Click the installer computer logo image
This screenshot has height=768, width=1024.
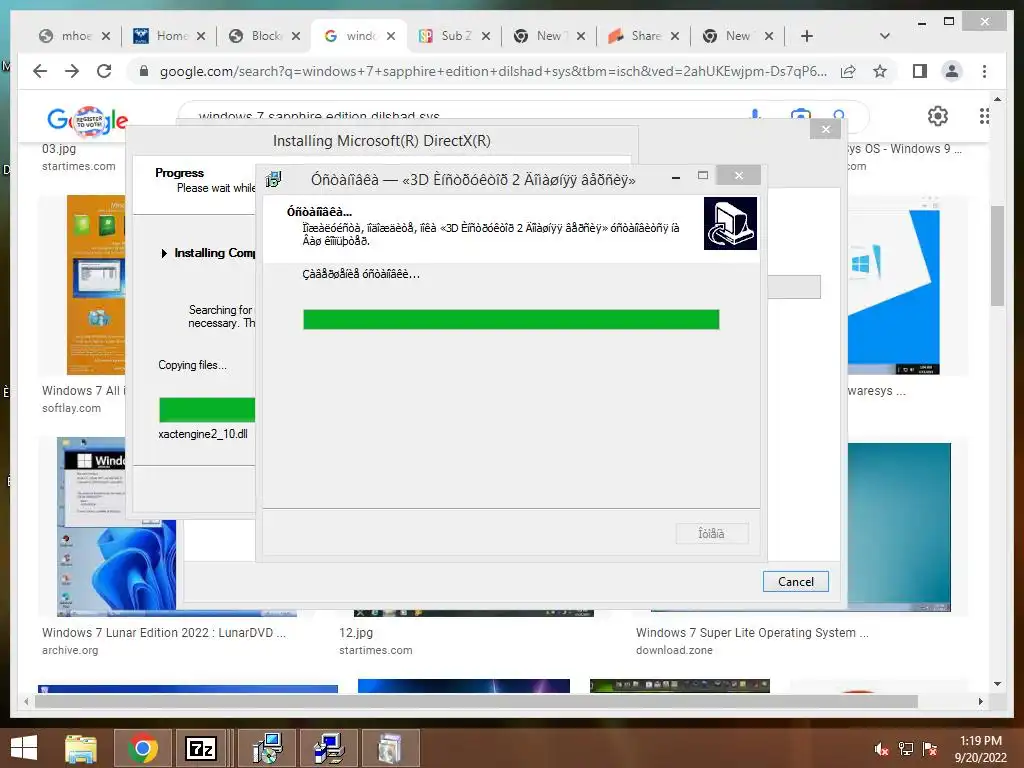click(x=730, y=223)
